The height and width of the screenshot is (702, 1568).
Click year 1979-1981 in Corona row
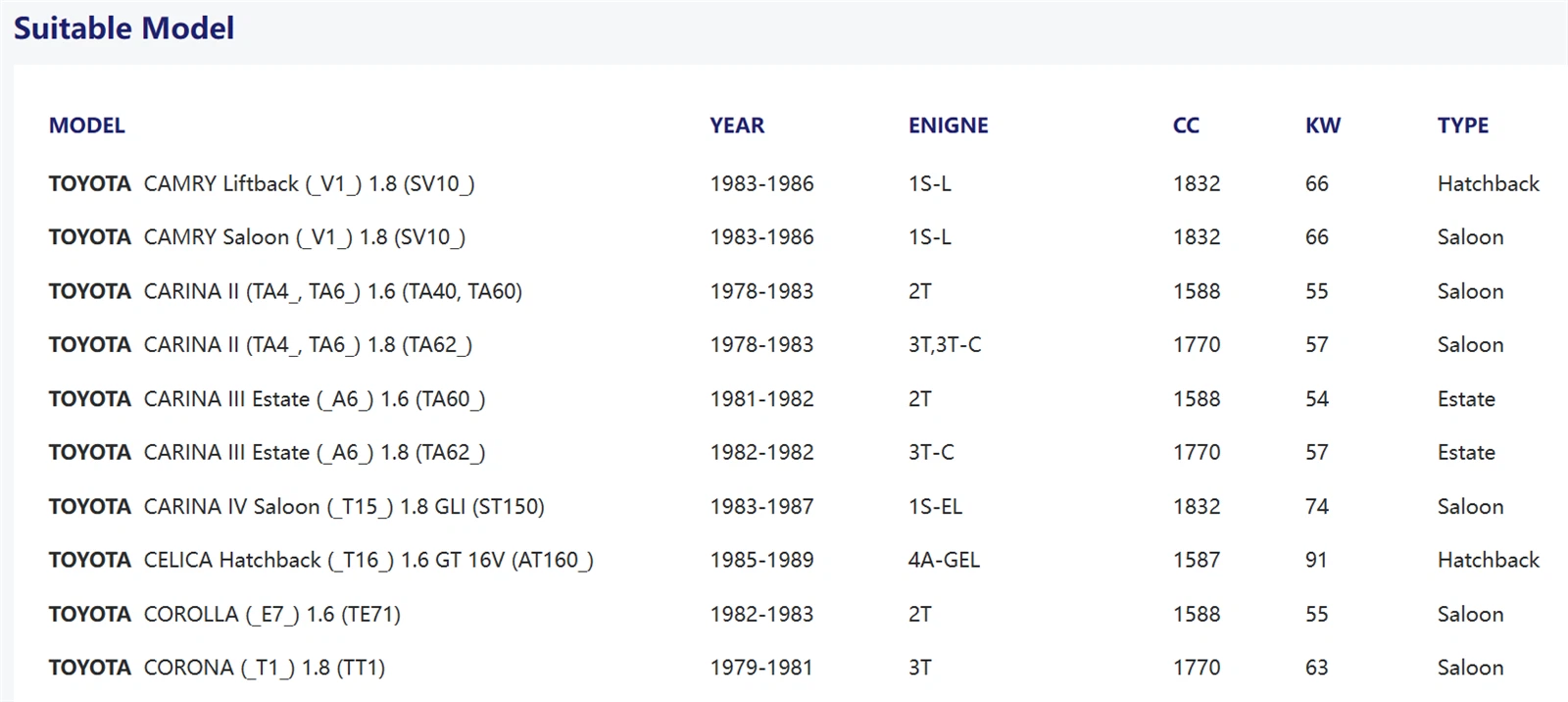click(x=761, y=668)
